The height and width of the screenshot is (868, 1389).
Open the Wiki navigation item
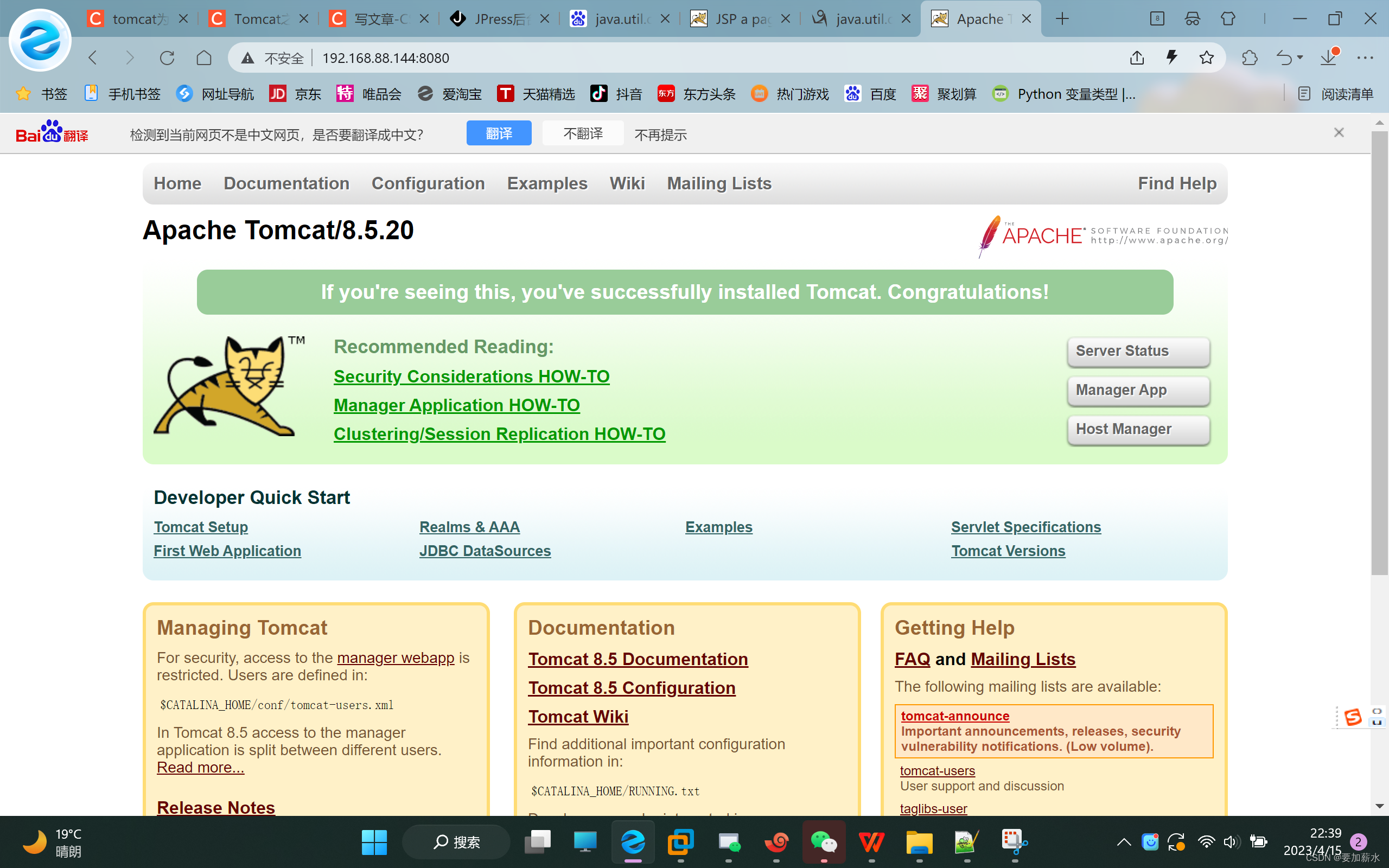627,183
